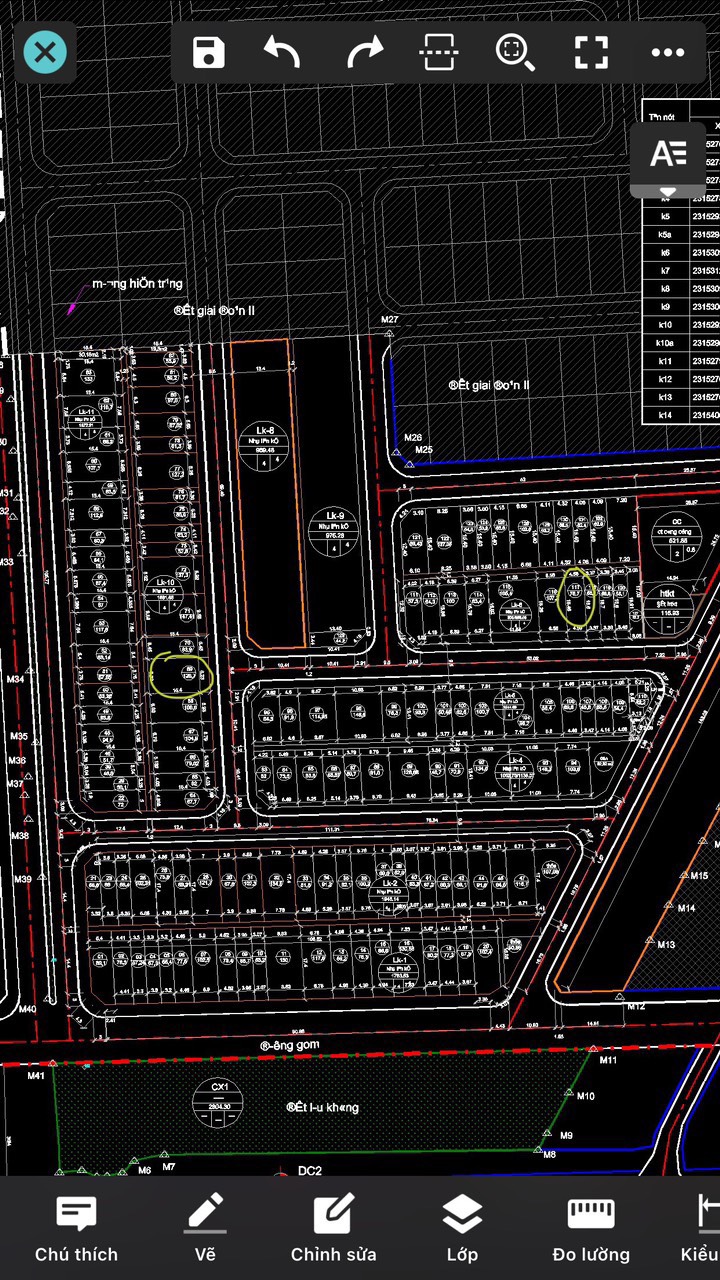The width and height of the screenshot is (720, 1280).
Task: Close the drawing with the X button
Action: (x=45, y=52)
